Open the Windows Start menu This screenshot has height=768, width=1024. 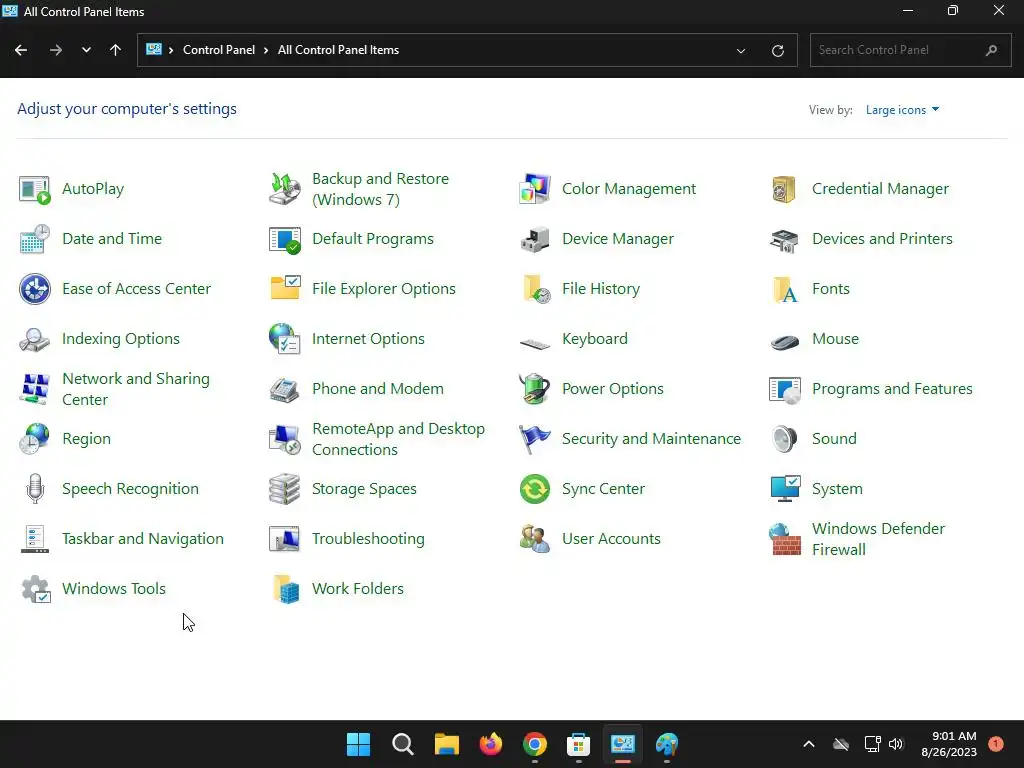[359, 744]
